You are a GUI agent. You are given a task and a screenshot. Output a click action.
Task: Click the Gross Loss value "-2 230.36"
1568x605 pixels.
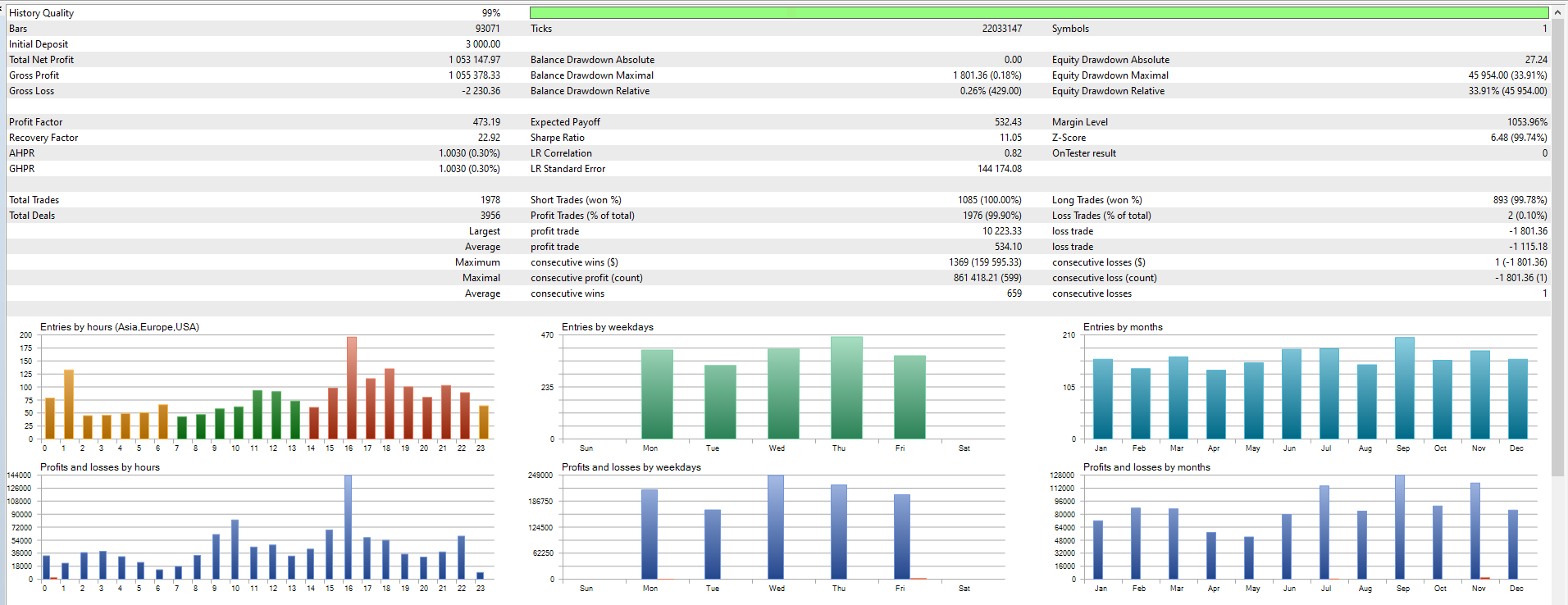click(481, 91)
